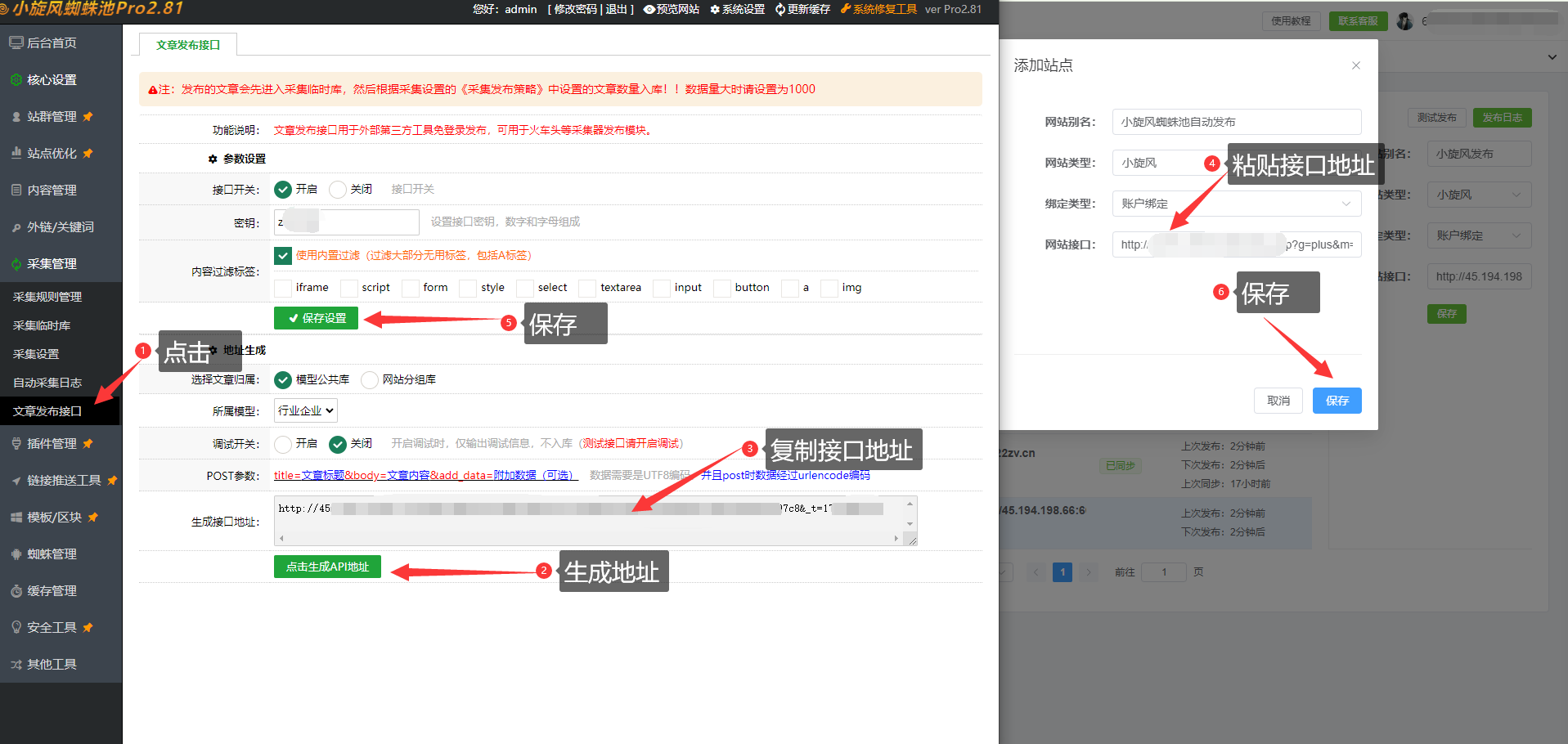This screenshot has width=1568, height=744.
Task: Open background 账户绑定 dropdown
Action: coord(1480,235)
